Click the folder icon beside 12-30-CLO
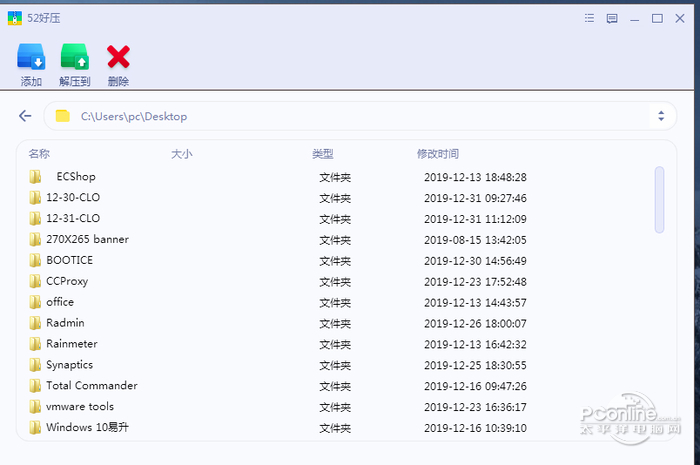700x465 pixels. coord(35,198)
